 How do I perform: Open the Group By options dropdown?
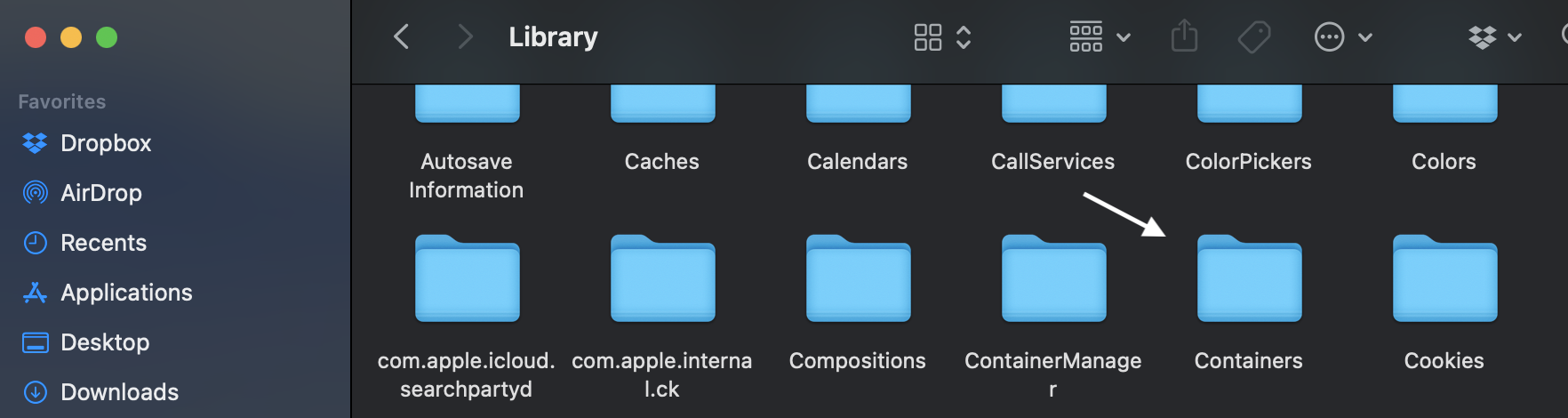(x=1100, y=37)
